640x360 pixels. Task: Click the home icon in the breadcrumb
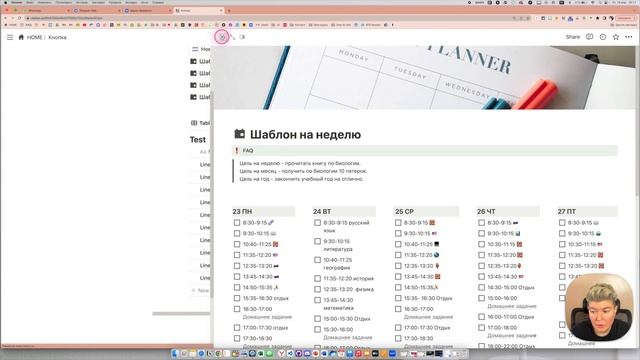coord(21,37)
